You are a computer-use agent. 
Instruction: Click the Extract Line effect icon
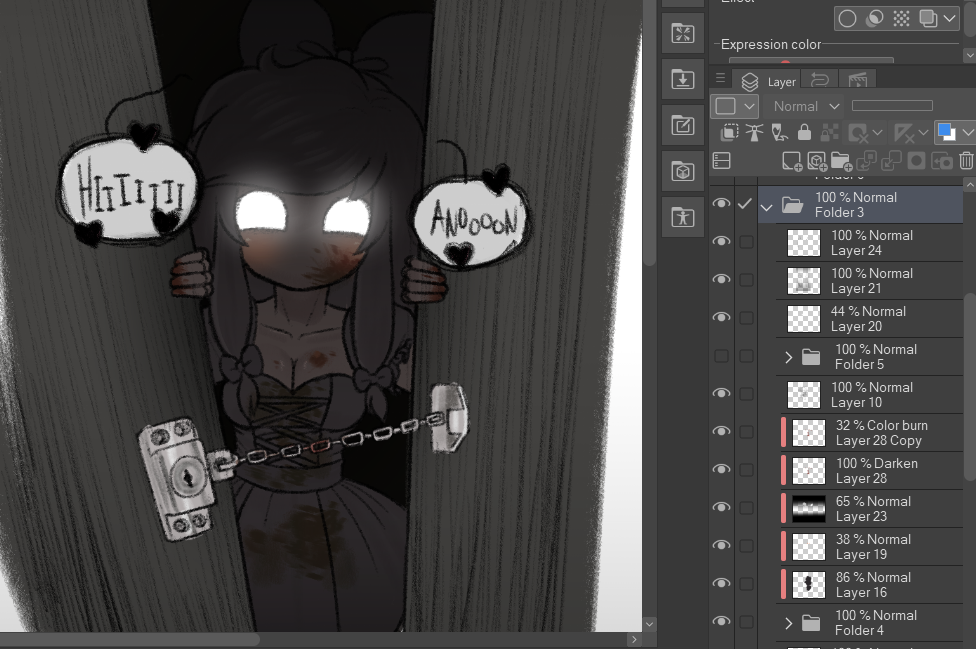pyautogui.click(x=875, y=19)
